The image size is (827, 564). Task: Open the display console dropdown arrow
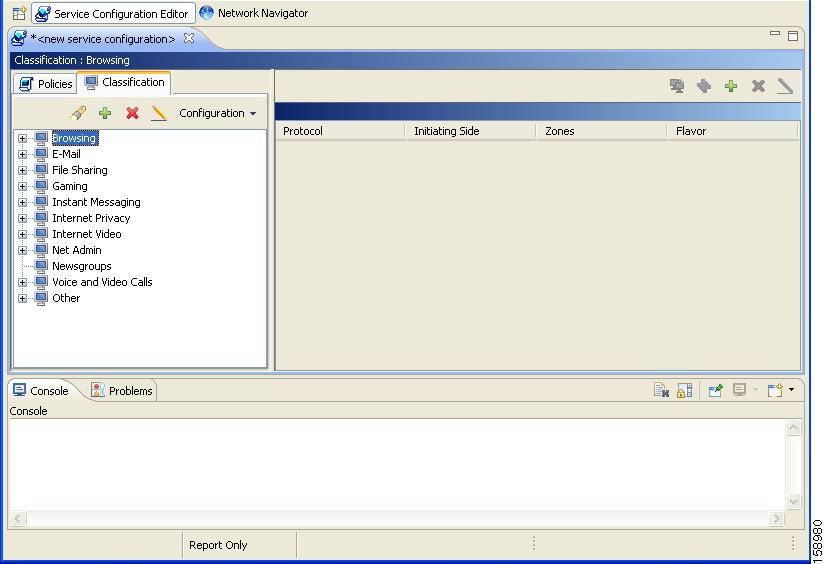[755, 390]
